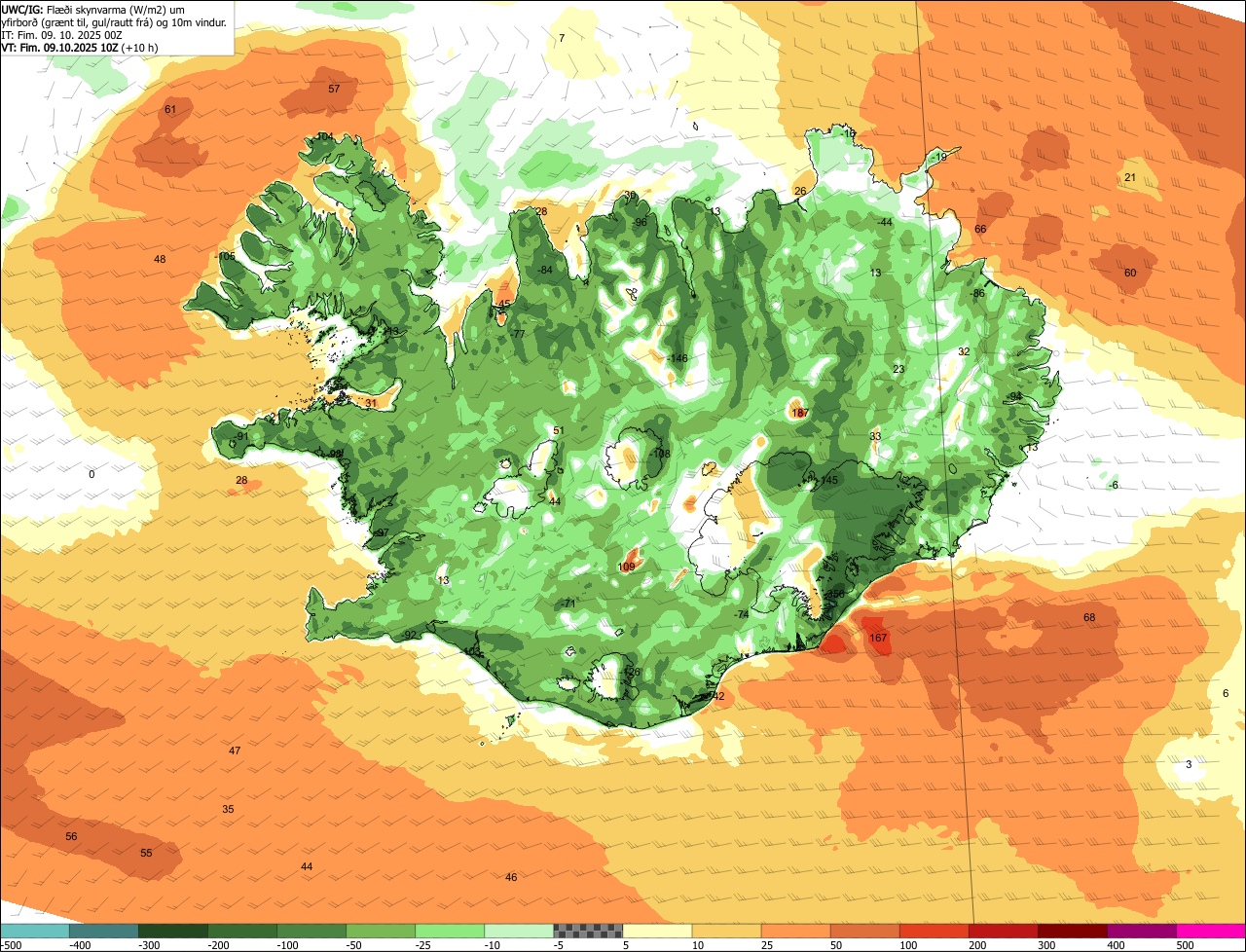Click the flux value -84 in northern Iceland
The width and height of the screenshot is (1246, 952).
point(544,270)
